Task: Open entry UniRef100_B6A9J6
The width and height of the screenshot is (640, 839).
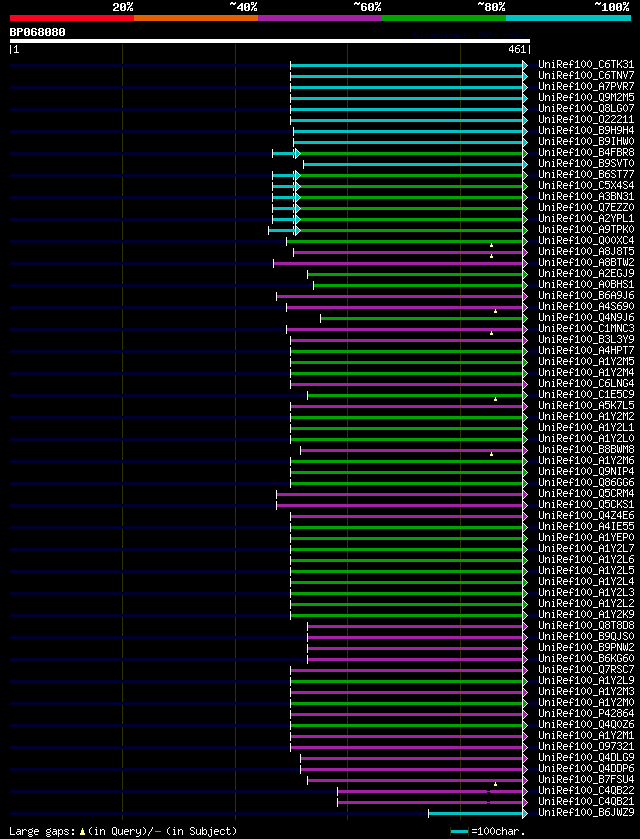Action: pos(586,295)
